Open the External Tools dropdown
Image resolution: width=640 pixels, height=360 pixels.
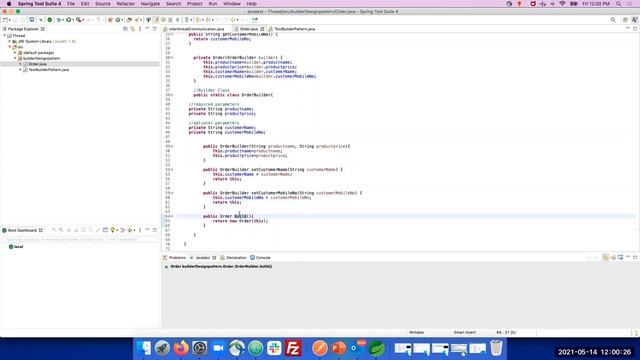click(83, 20)
